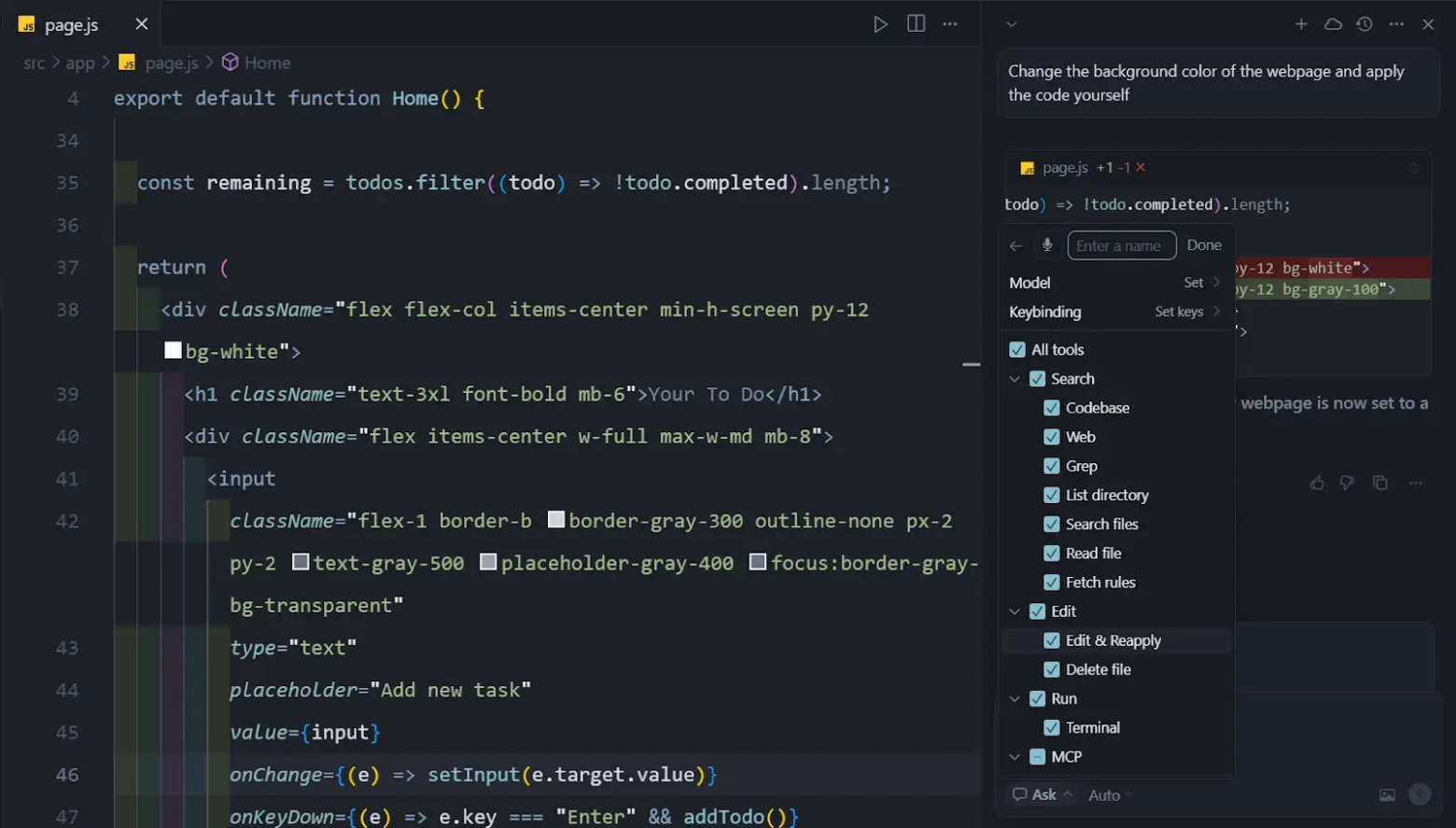Click the white color swatch beside bg-white

click(173, 349)
